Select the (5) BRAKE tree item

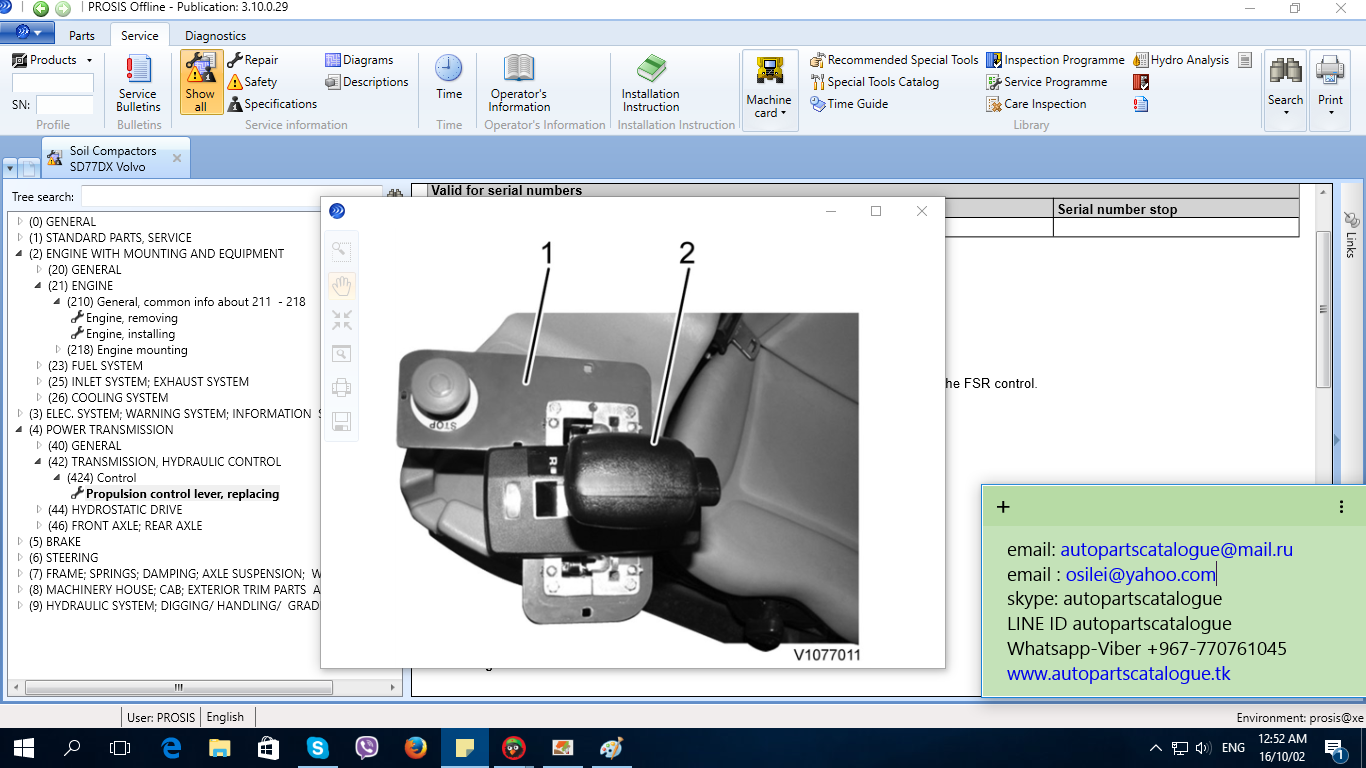click(55, 542)
